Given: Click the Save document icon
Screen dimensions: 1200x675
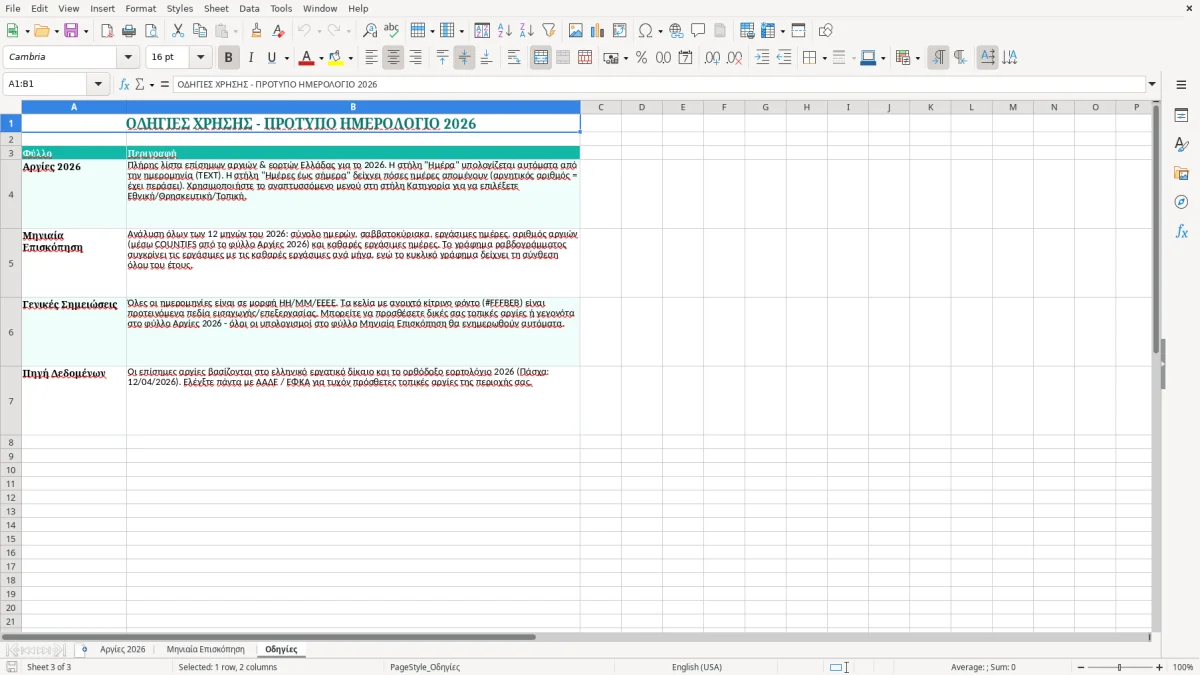Looking at the screenshot, I should click(71, 31).
